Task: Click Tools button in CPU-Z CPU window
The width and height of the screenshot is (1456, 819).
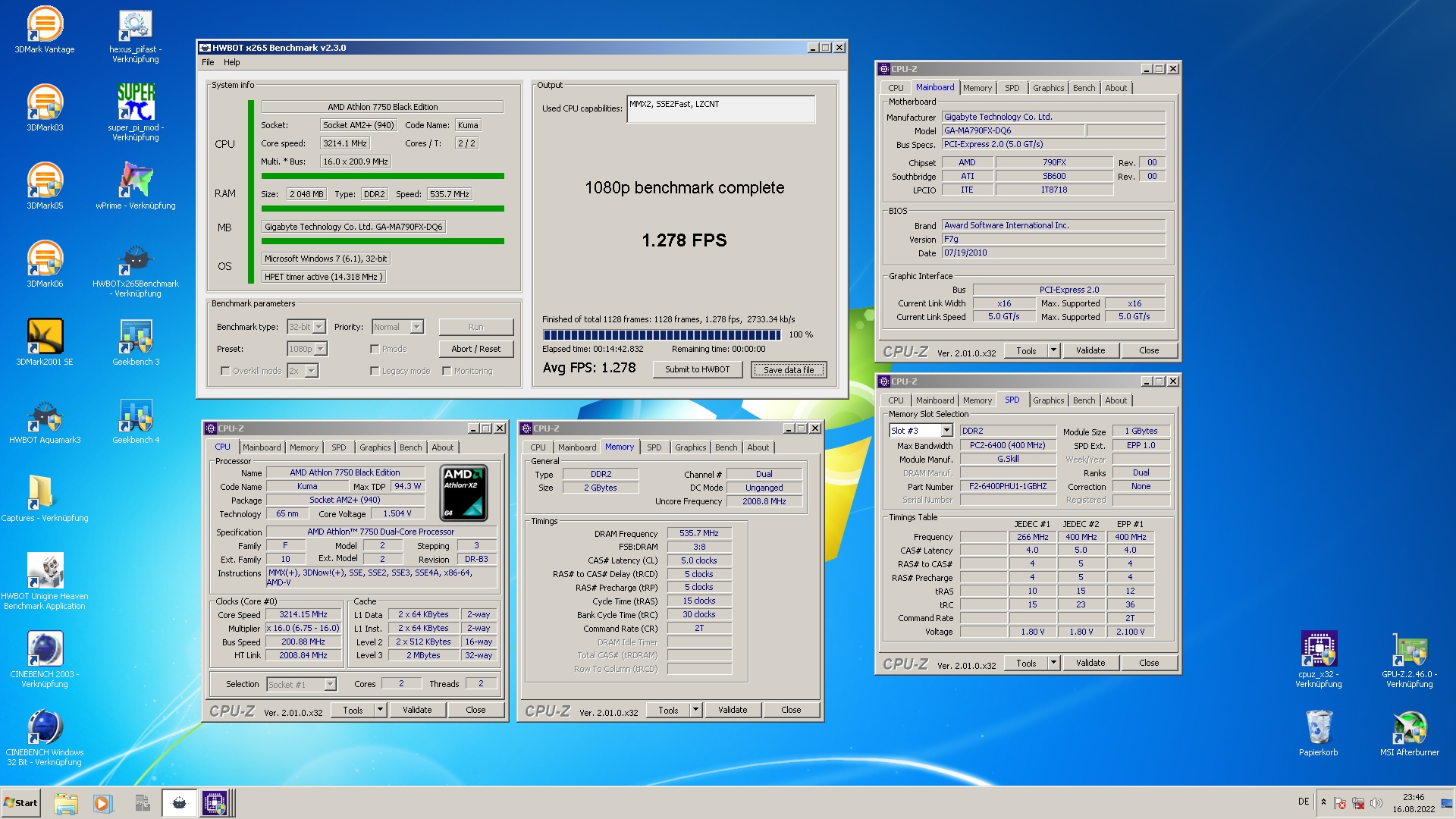Action: (x=353, y=710)
